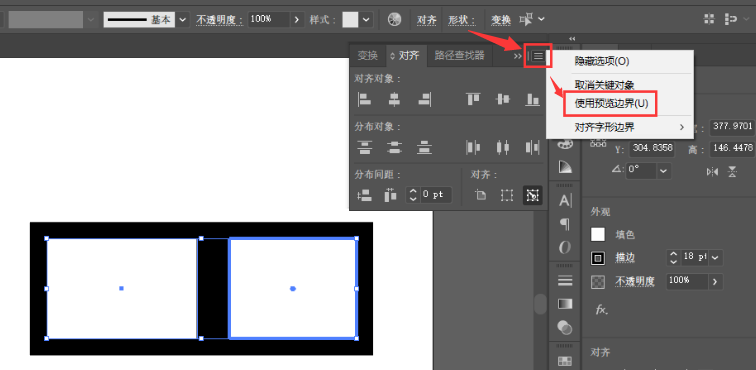This screenshot has height=370, width=756.
Task: Click the vertical align bottom icon
Action: (532, 99)
